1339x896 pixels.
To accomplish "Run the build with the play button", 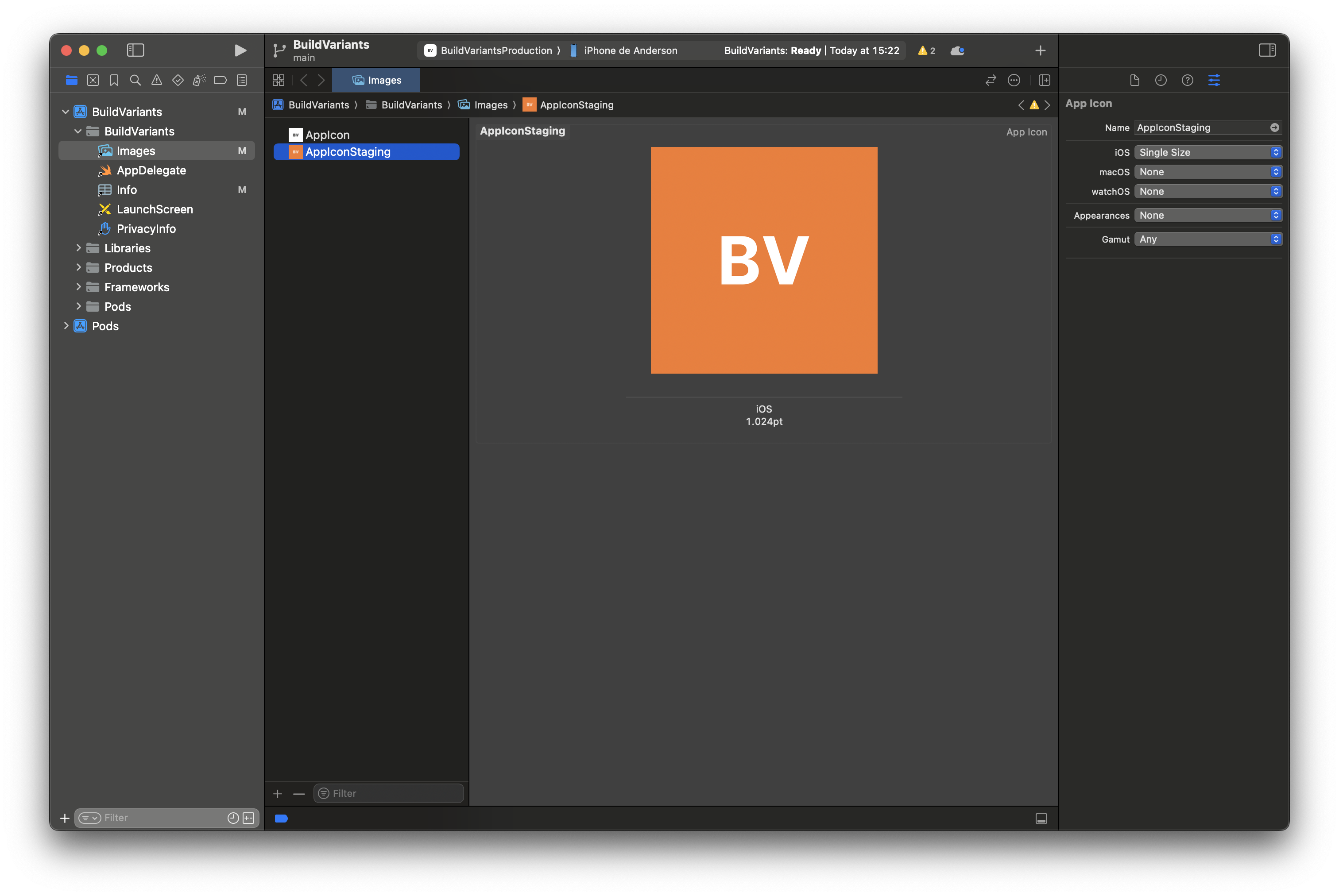I will click(x=240, y=50).
